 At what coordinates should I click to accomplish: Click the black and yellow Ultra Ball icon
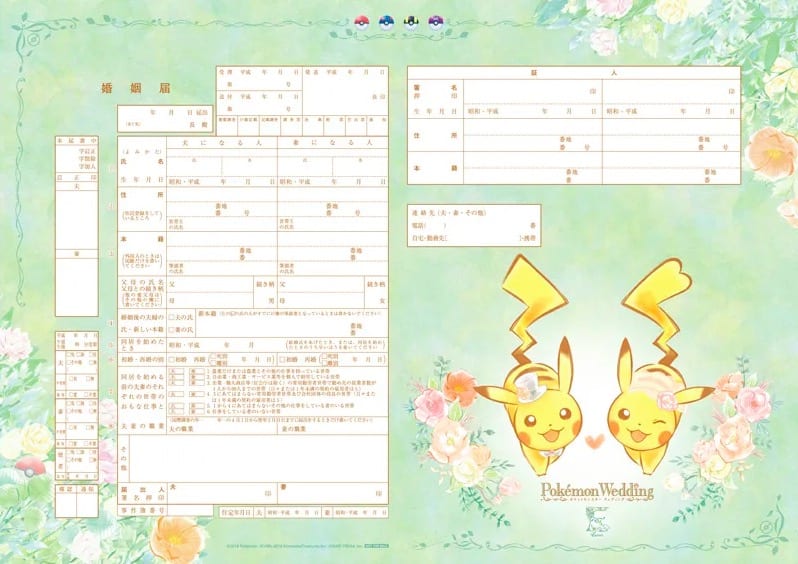(410, 20)
